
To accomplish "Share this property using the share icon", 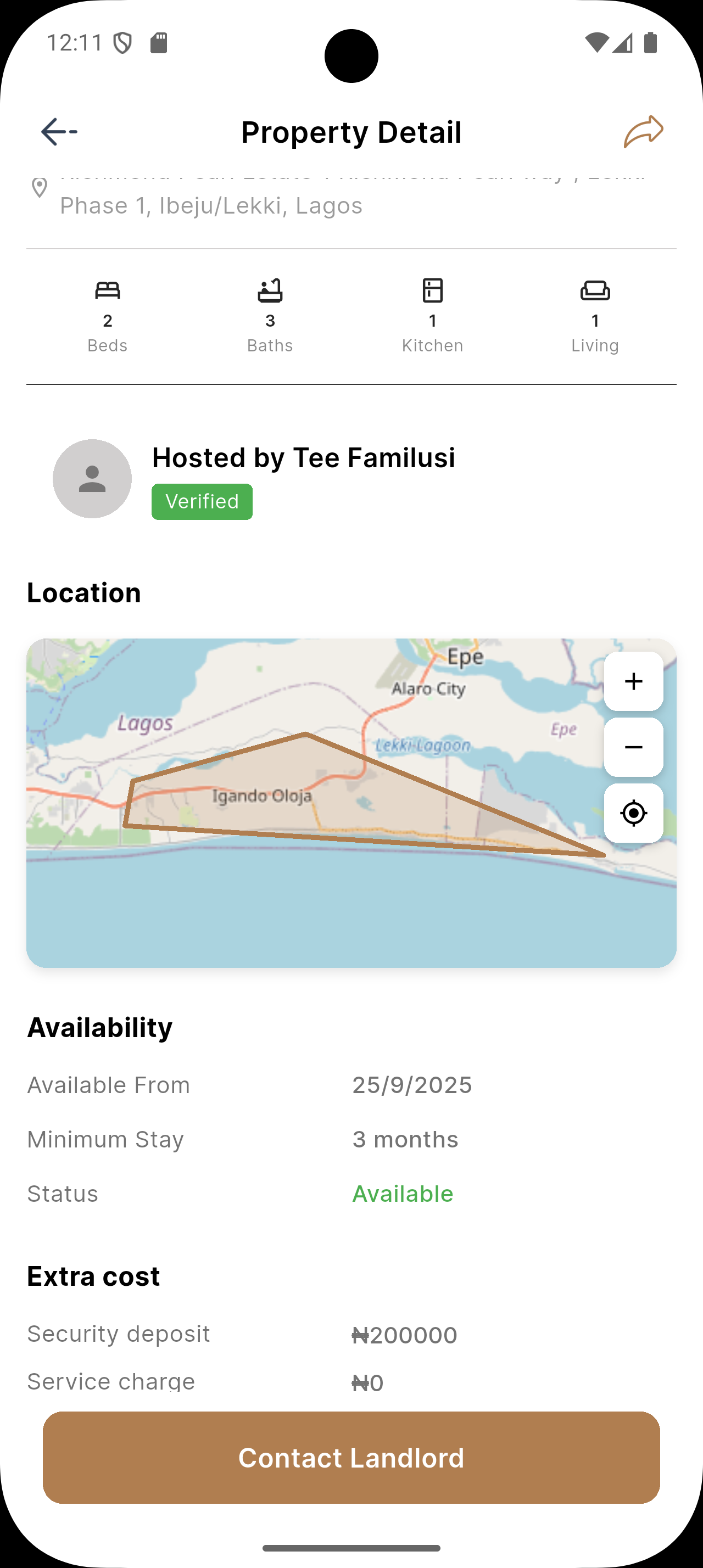I will click(x=643, y=131).
